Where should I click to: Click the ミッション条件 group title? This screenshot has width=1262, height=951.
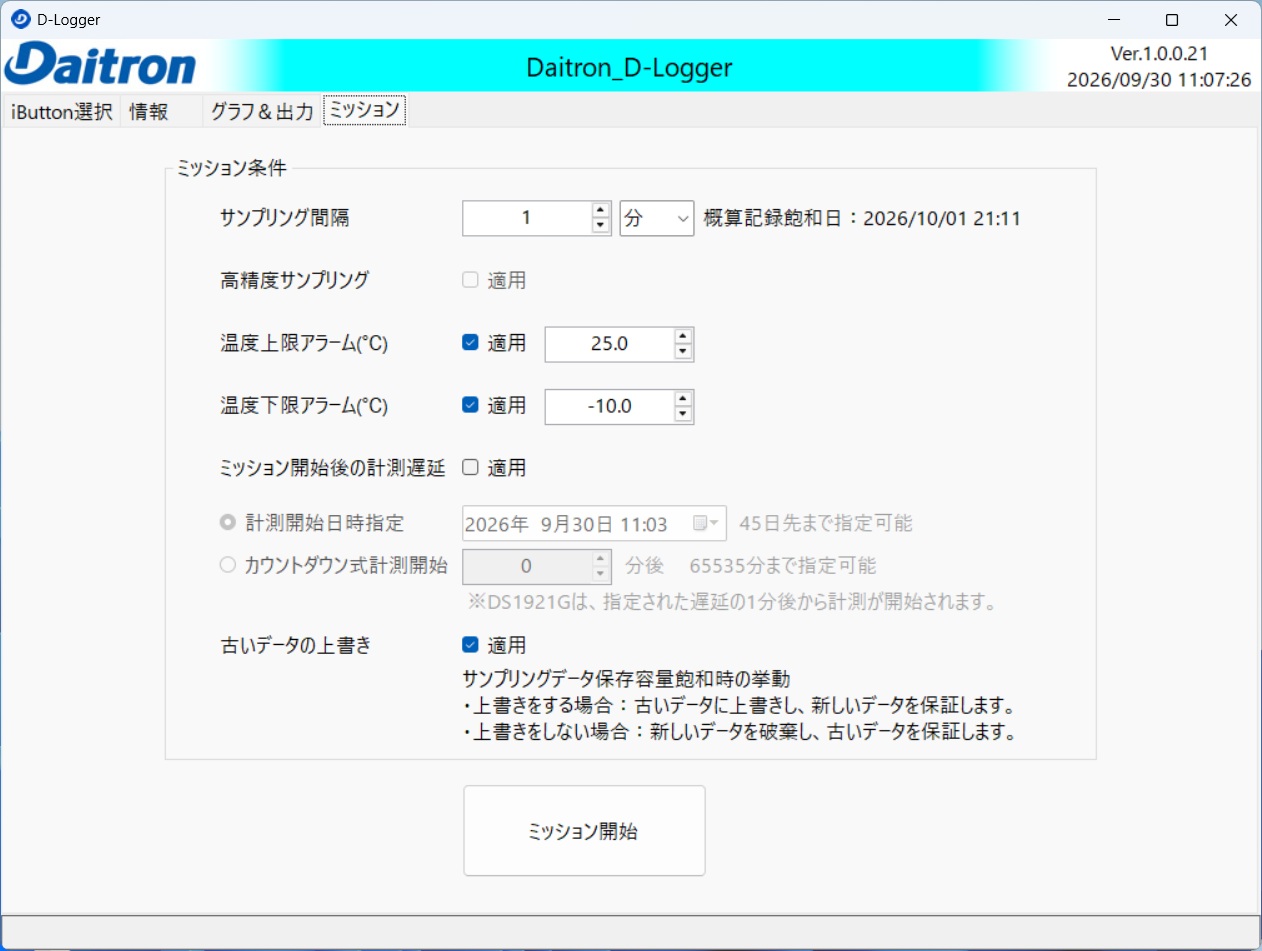coord(231,168)
